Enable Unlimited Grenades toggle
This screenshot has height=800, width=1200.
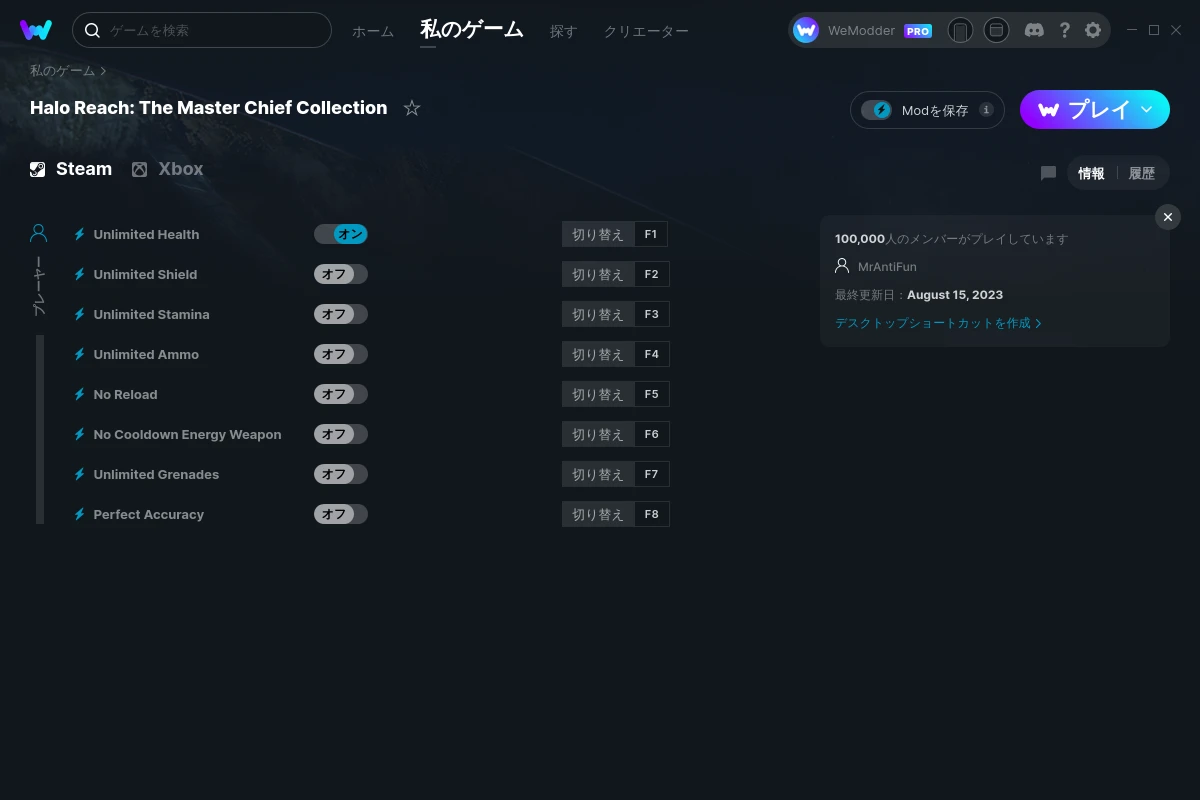[x=341, y=474]
